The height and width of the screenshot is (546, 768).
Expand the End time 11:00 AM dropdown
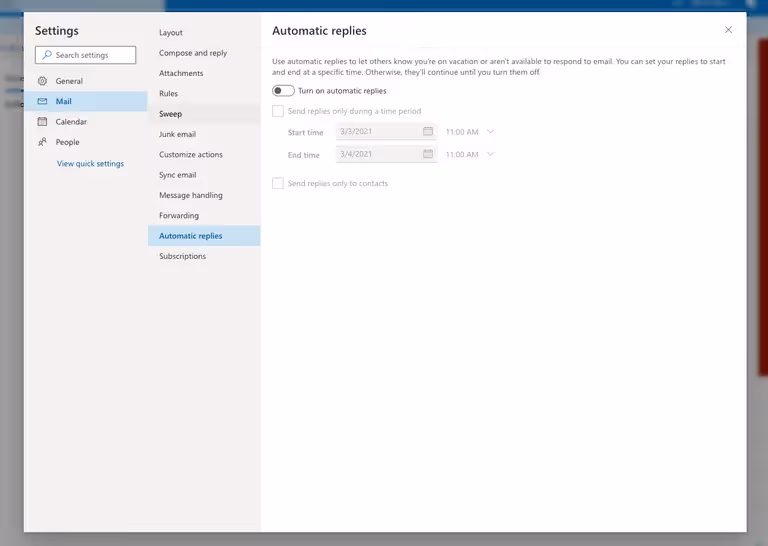pos(490,155)
